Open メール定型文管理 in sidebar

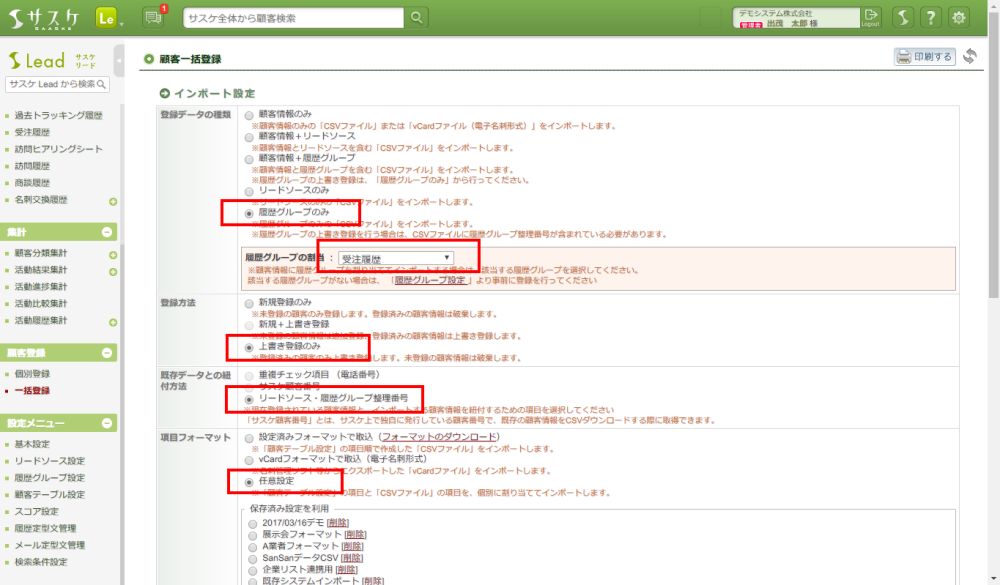point(50,545)
